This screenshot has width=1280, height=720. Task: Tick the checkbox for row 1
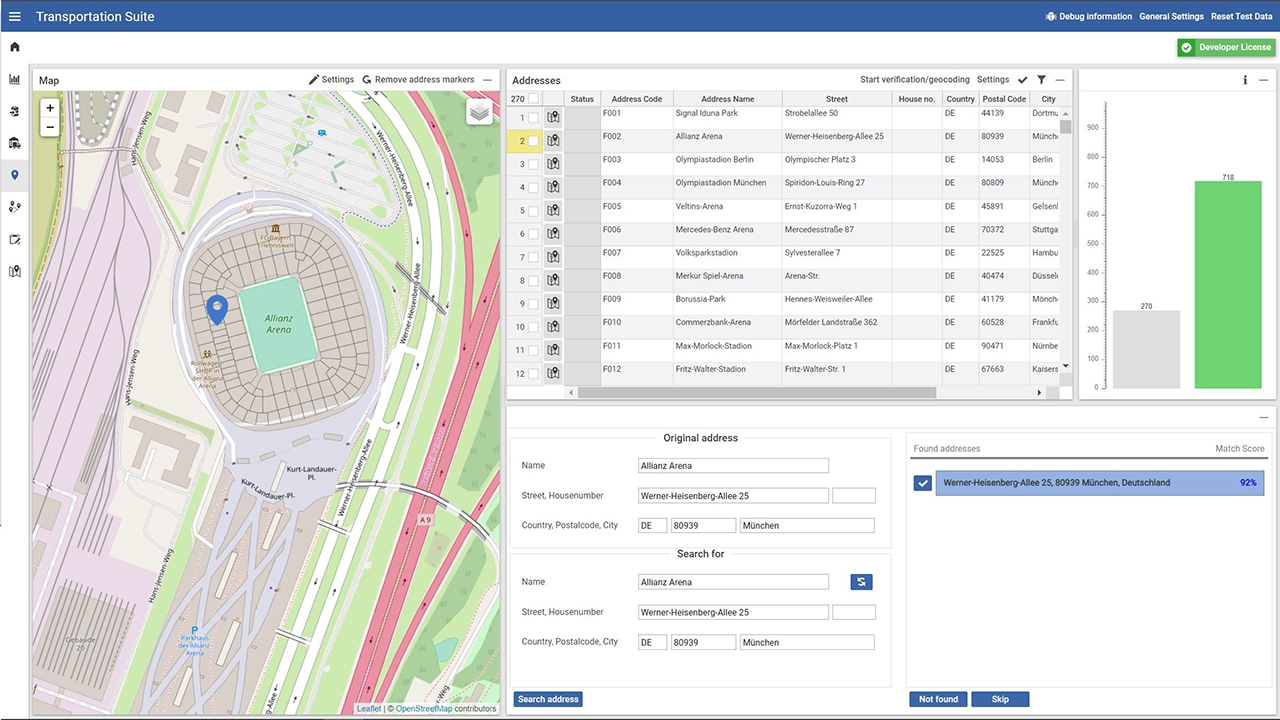click(534, 118)
